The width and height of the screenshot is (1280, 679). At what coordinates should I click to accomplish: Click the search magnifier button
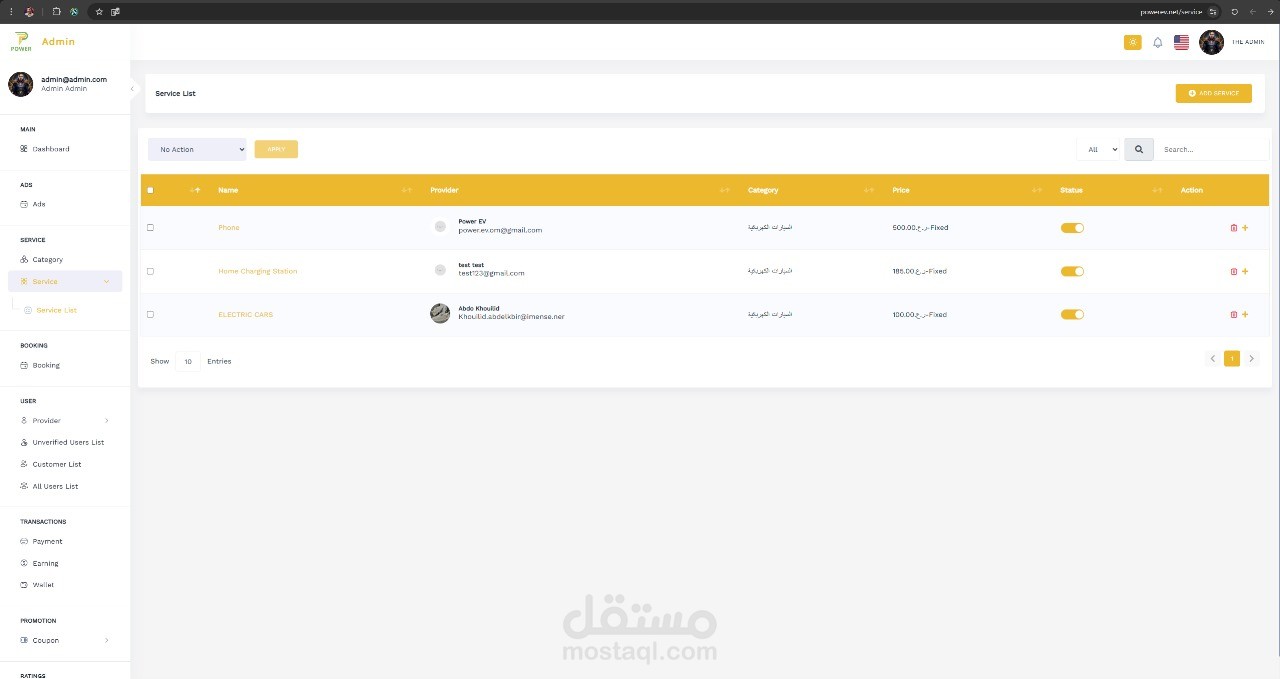(1139, 149)
